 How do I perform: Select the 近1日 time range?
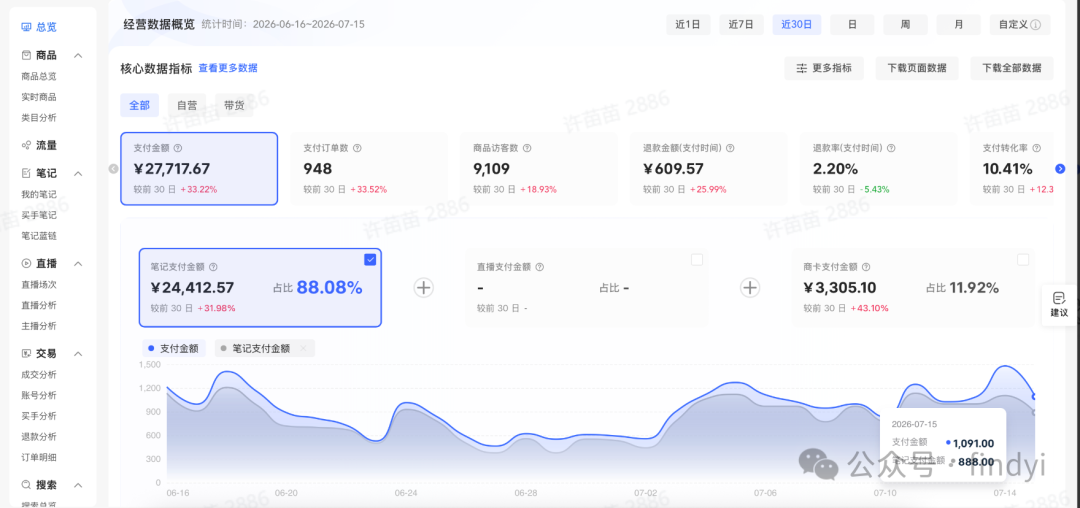[688, 25]
